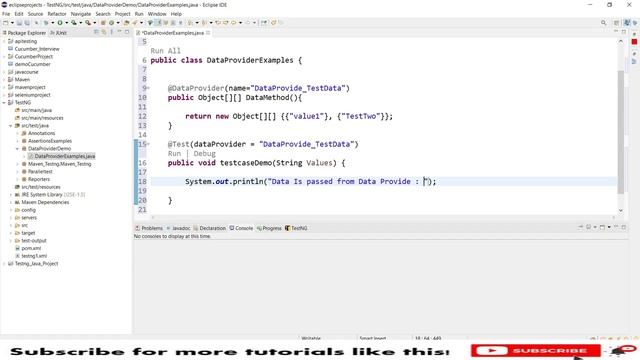Switch to the Declaration tab

point(209,228)
